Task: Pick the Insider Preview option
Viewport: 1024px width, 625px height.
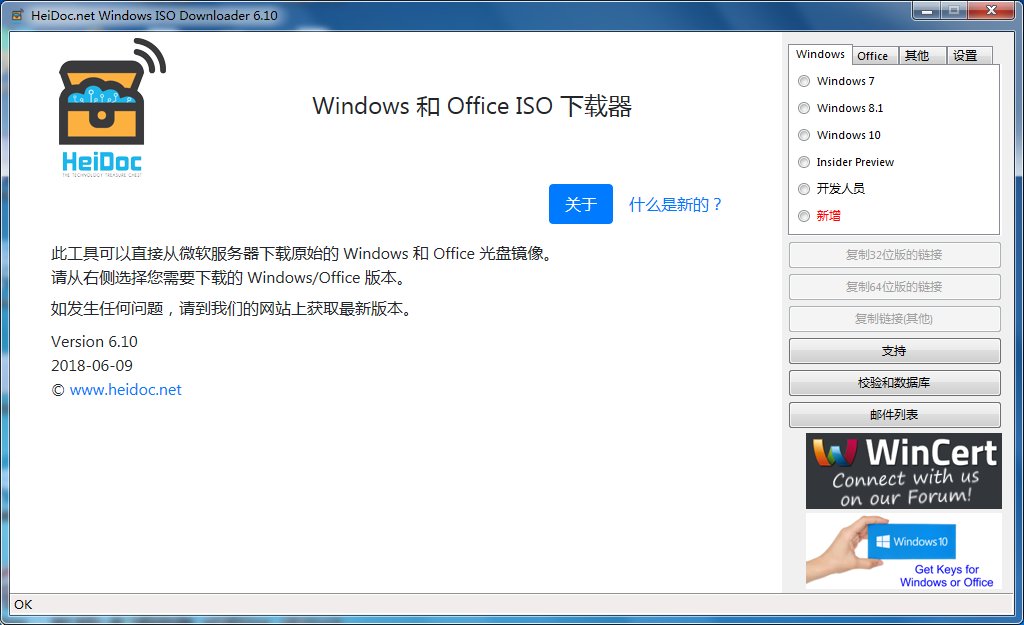Action: tap(804, 162)
